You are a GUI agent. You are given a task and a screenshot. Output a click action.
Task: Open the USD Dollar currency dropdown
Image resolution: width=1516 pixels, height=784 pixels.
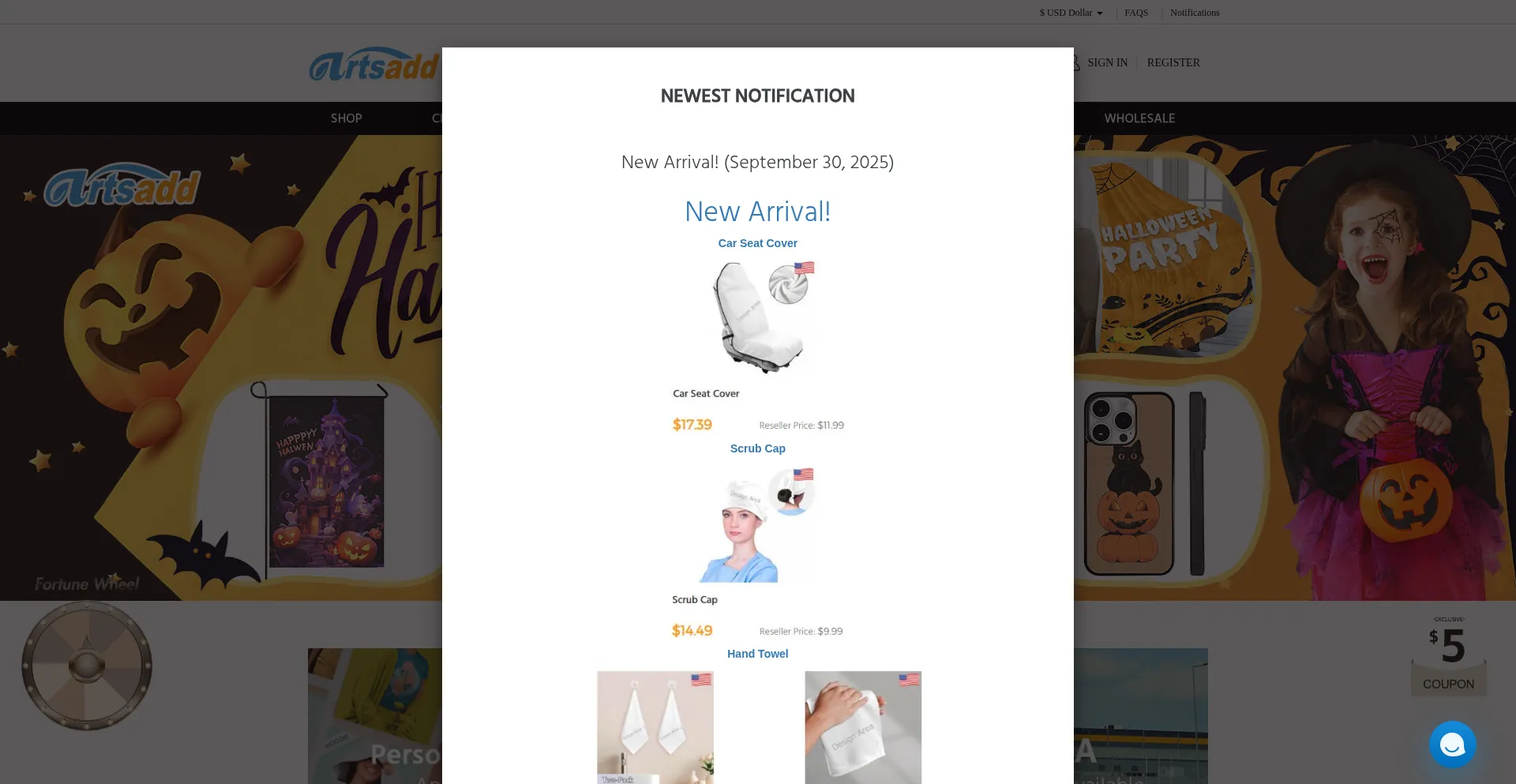point(1071,13)
